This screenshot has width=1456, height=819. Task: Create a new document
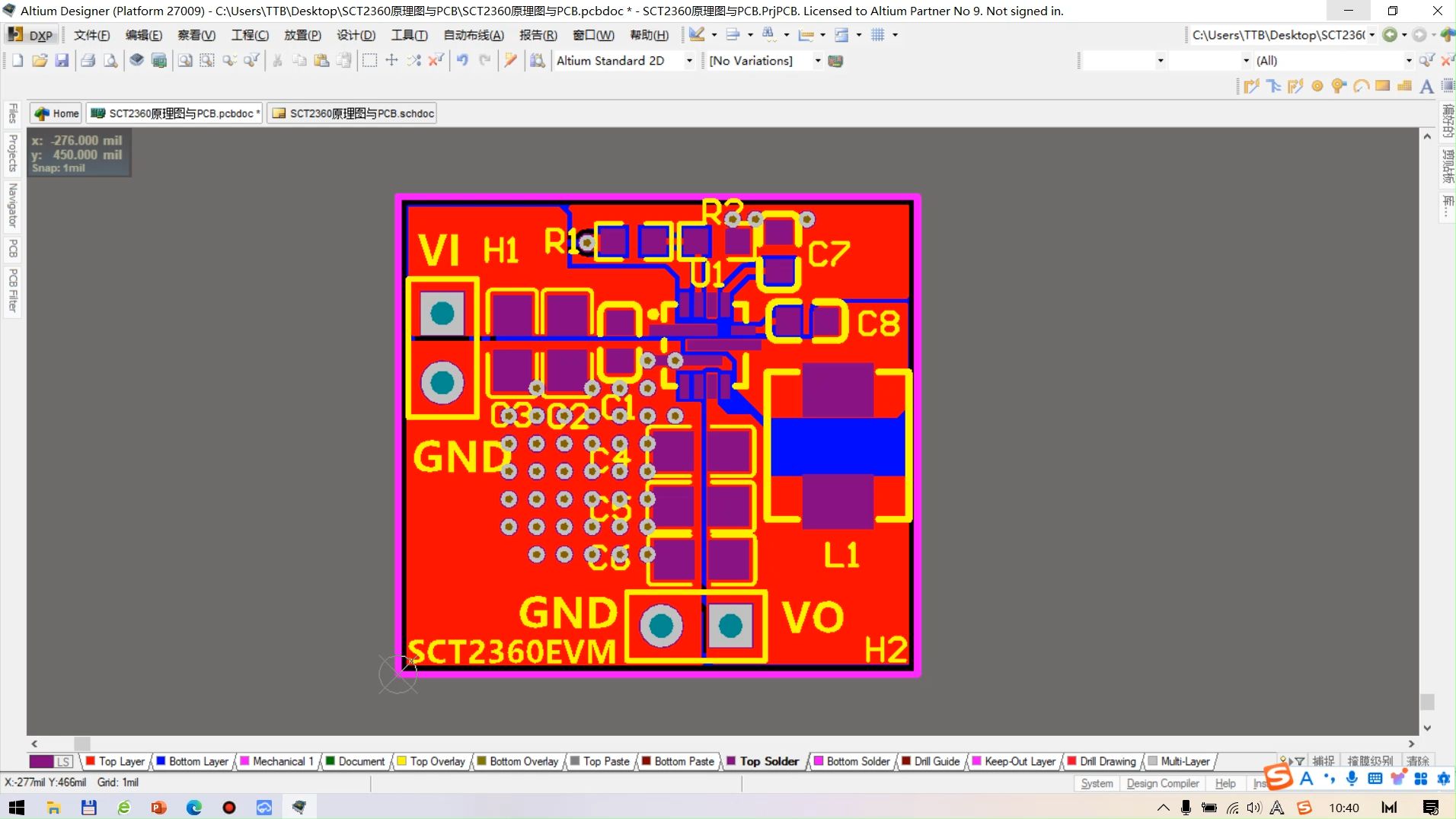17,61
